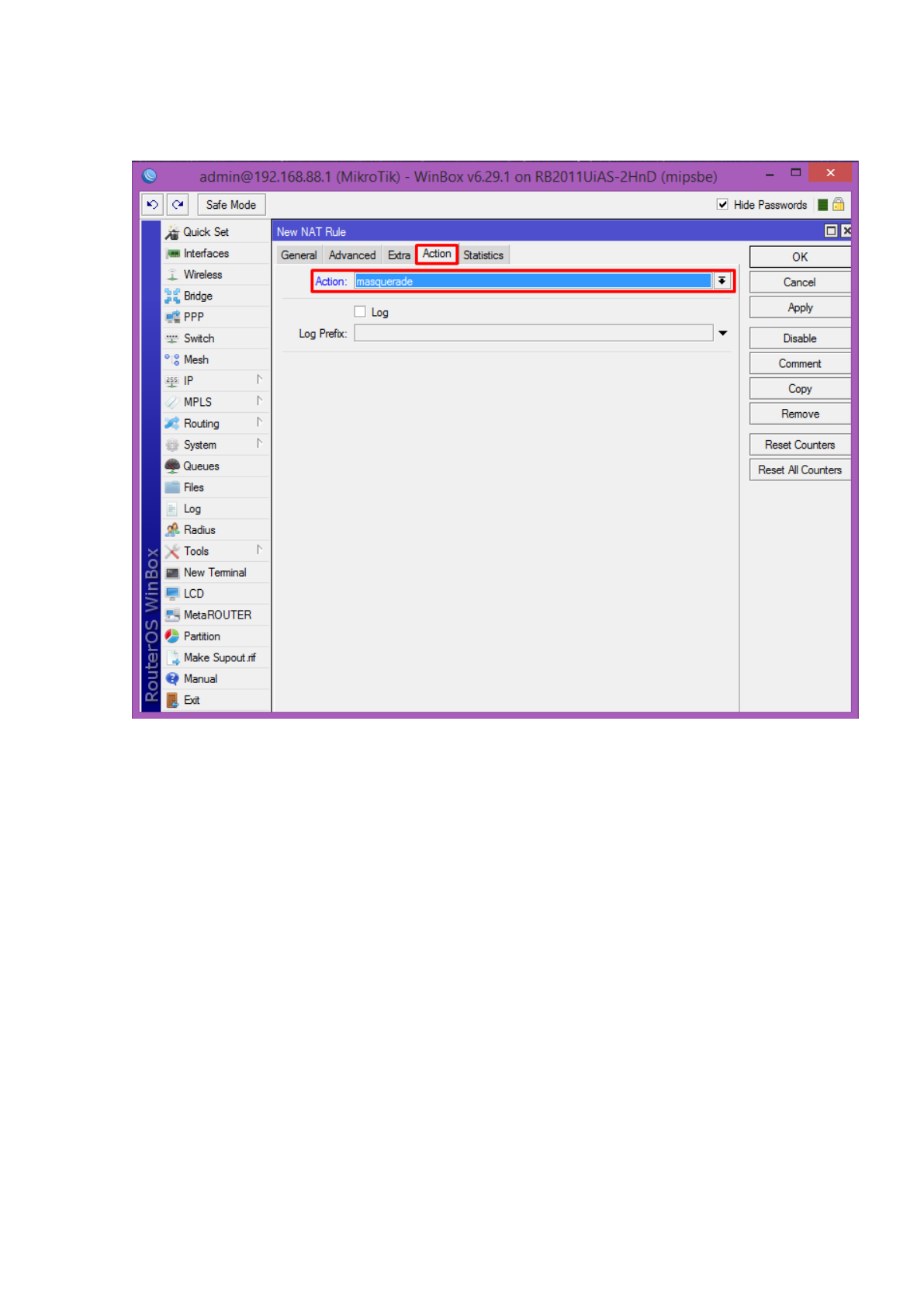Select the Switch icon
The image size is (924, 1307).
[172, 338]
